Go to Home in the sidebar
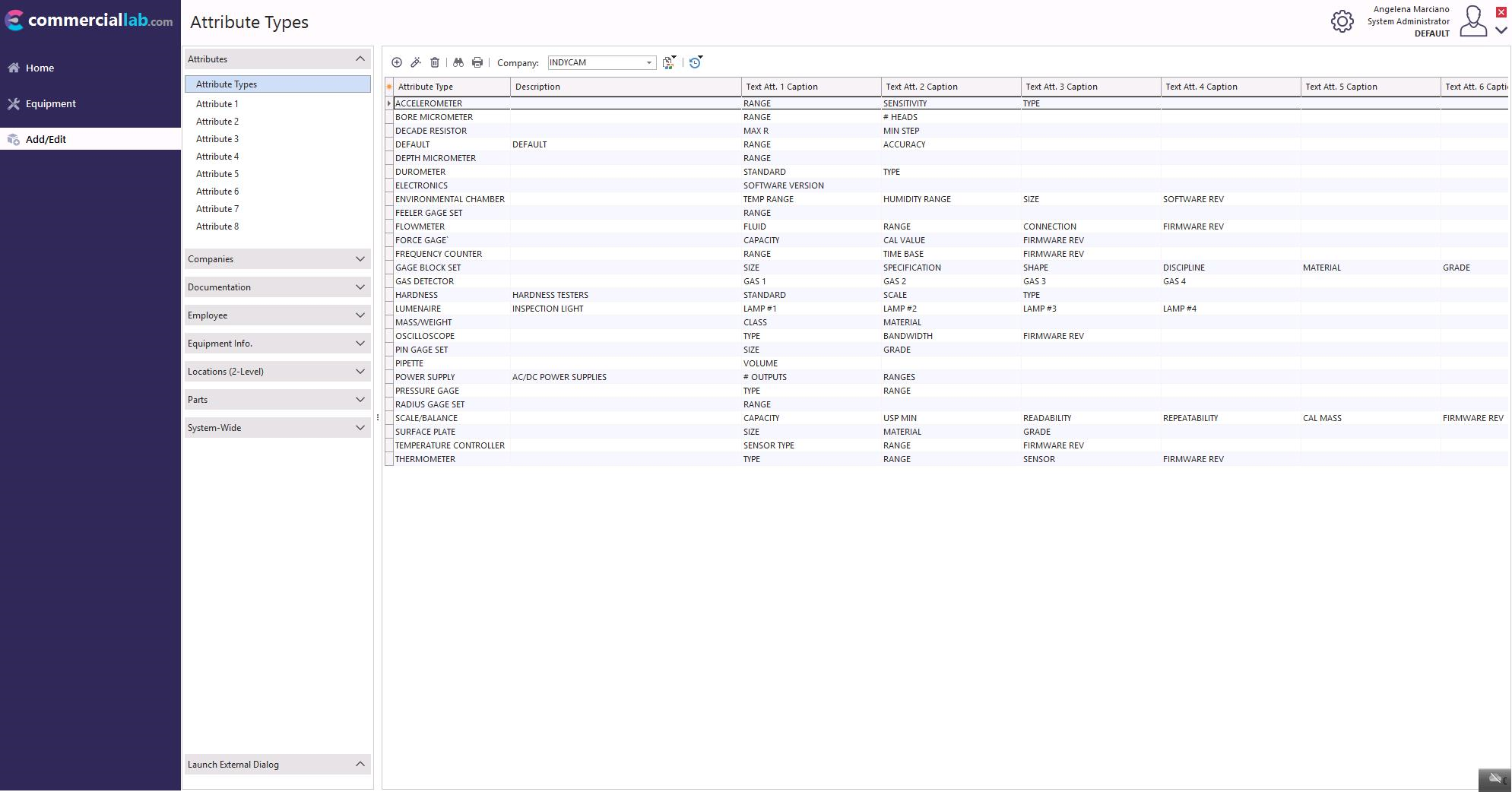Screen dimensions: 1512x792 click(x=40, y=68)
